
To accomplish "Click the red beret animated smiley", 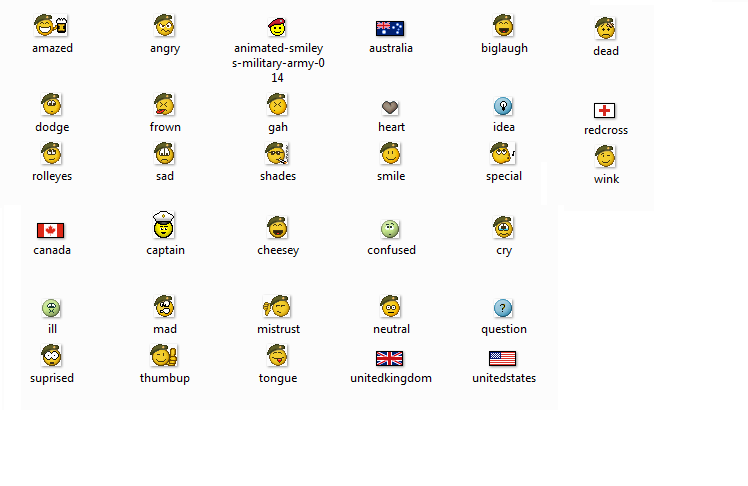I will pos(277,28).
